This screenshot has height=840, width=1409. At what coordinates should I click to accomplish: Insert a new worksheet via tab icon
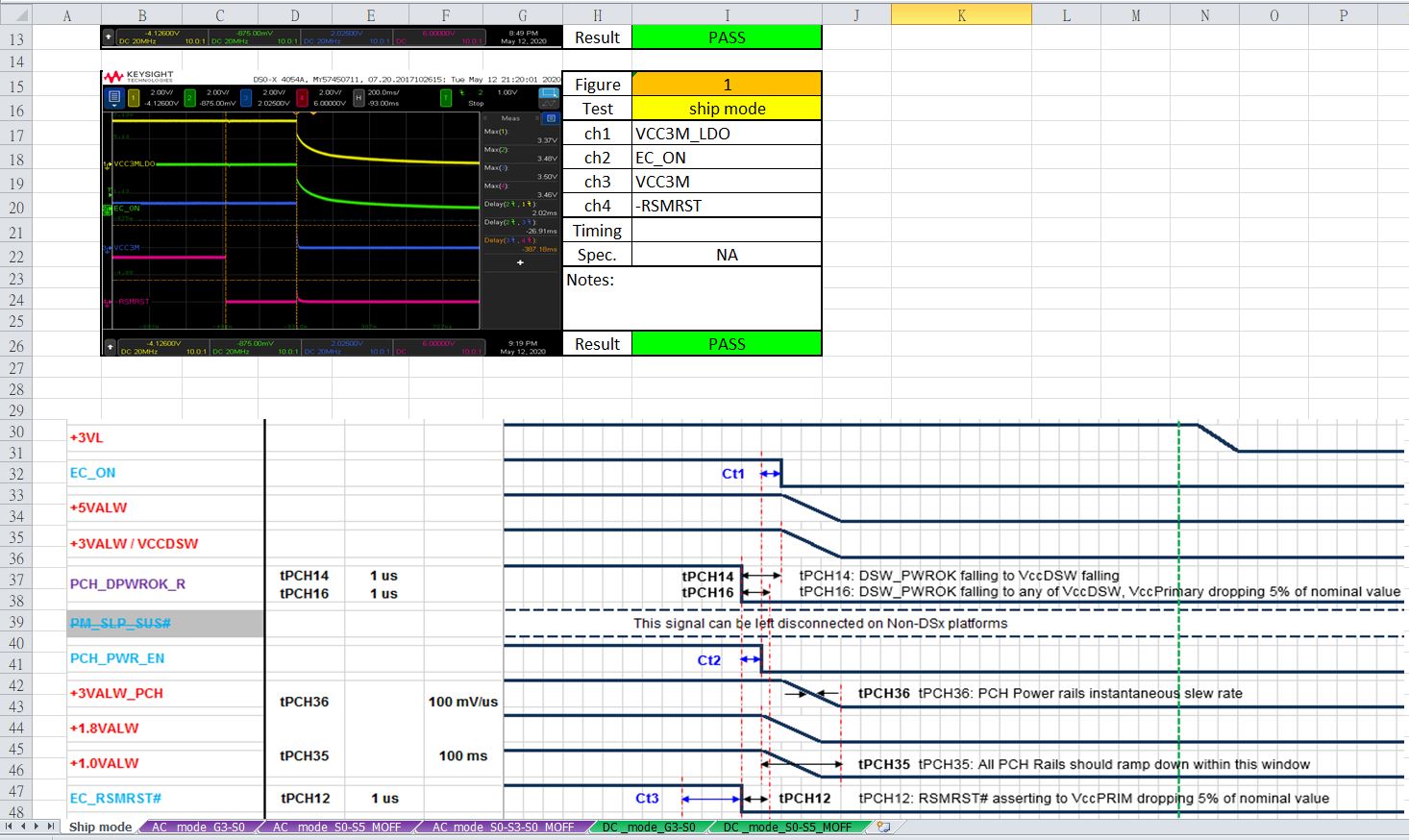(883, 827)
